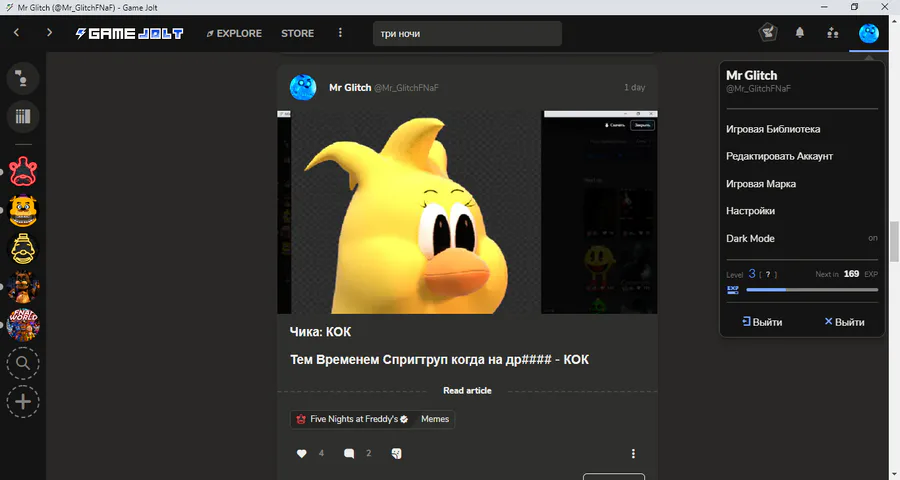This screenshot has width=900, height=480.
Task: Click the page vertical scrollbar thumb
Action: tap(894, 241)
